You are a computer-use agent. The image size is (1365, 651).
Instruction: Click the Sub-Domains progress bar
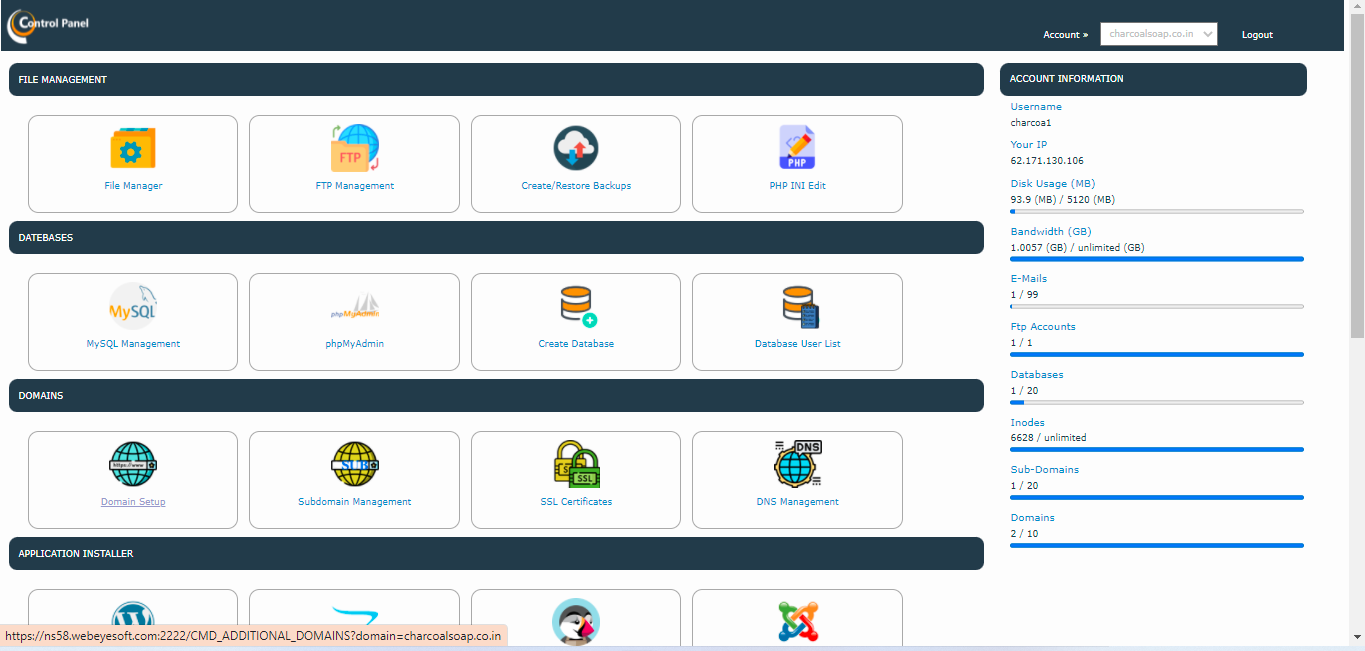1157,497
